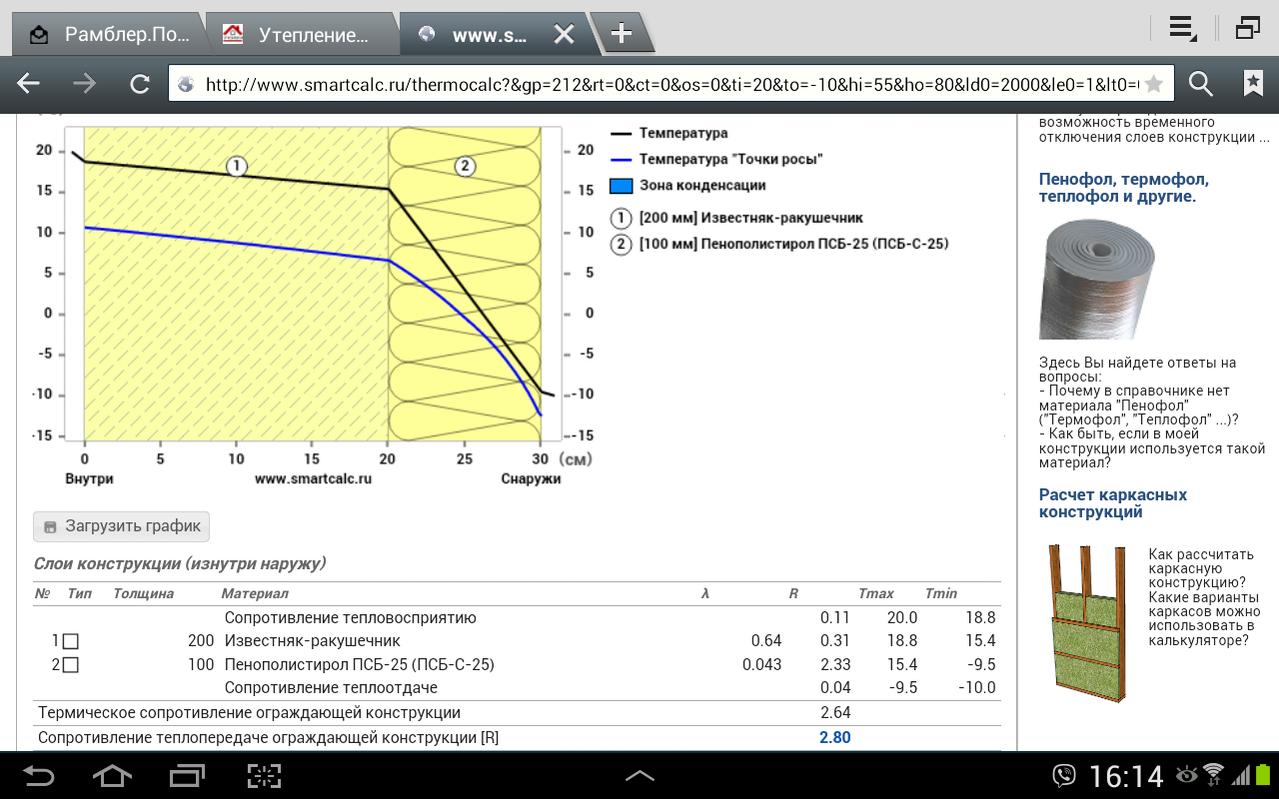This screenshot has height=799, width=1279.
Task: Toggle checkbox for layer 2 Пенополистирол
Action: [x=70, y=665]
